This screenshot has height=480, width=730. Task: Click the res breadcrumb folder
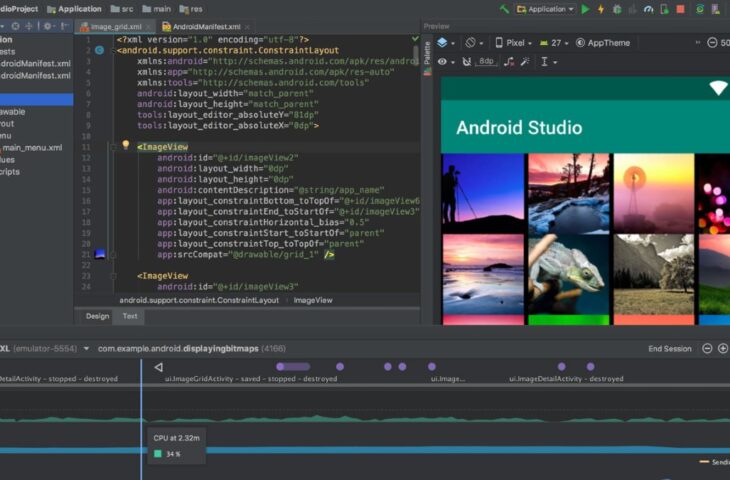(x=191, y=9)
